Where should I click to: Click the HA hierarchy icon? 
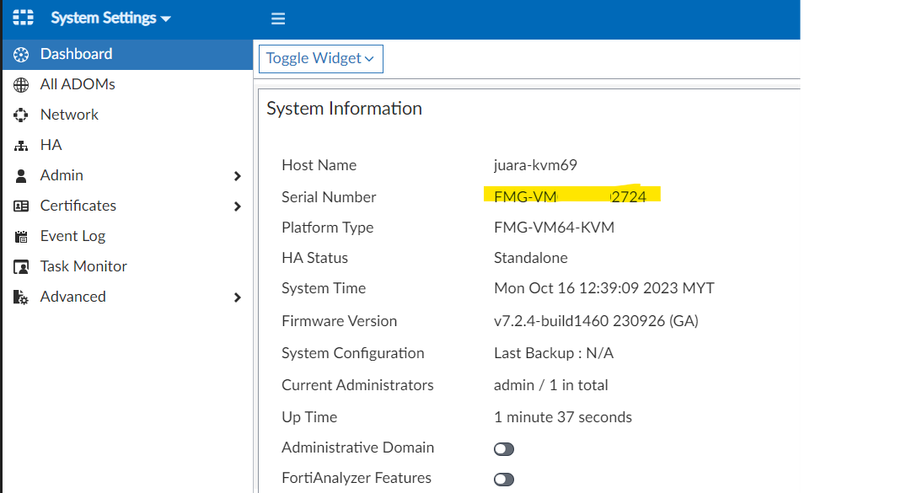click(21, 146)
